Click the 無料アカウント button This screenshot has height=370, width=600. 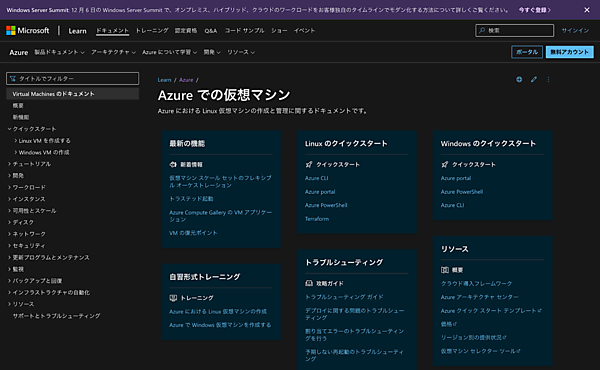(569, 52)
